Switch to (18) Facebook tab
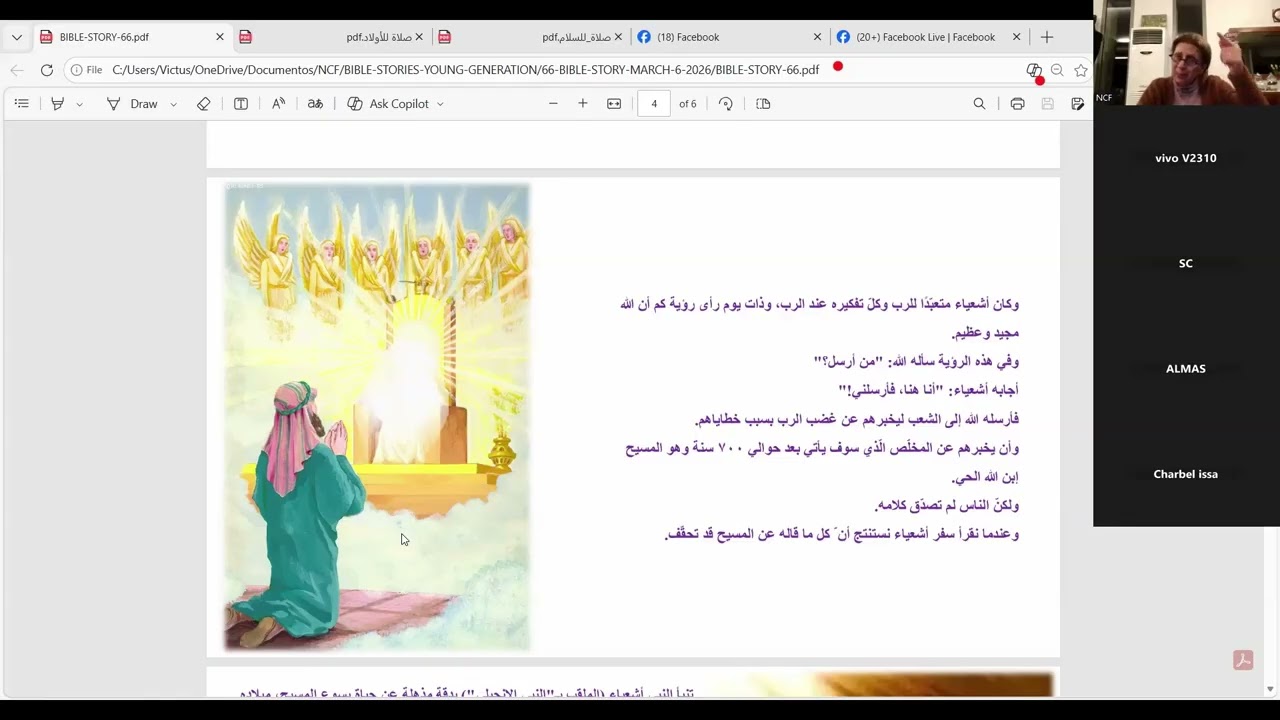The image size is (1280, 720). (x=729, y=37)
